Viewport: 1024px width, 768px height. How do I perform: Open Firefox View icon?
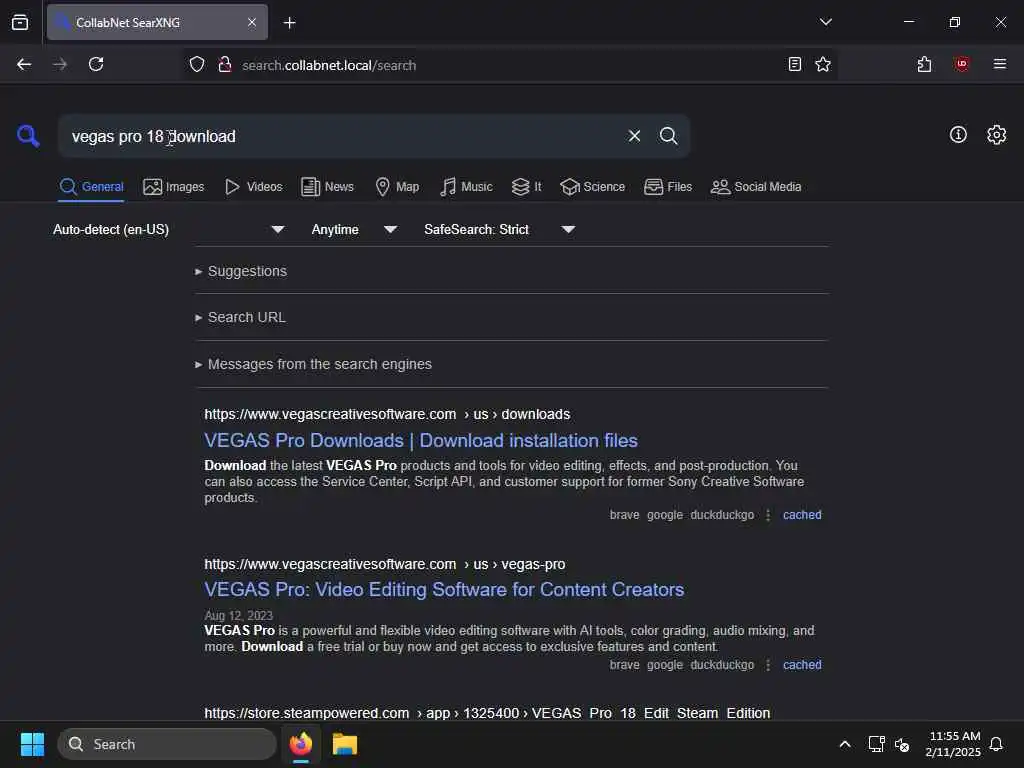[20, 22]
